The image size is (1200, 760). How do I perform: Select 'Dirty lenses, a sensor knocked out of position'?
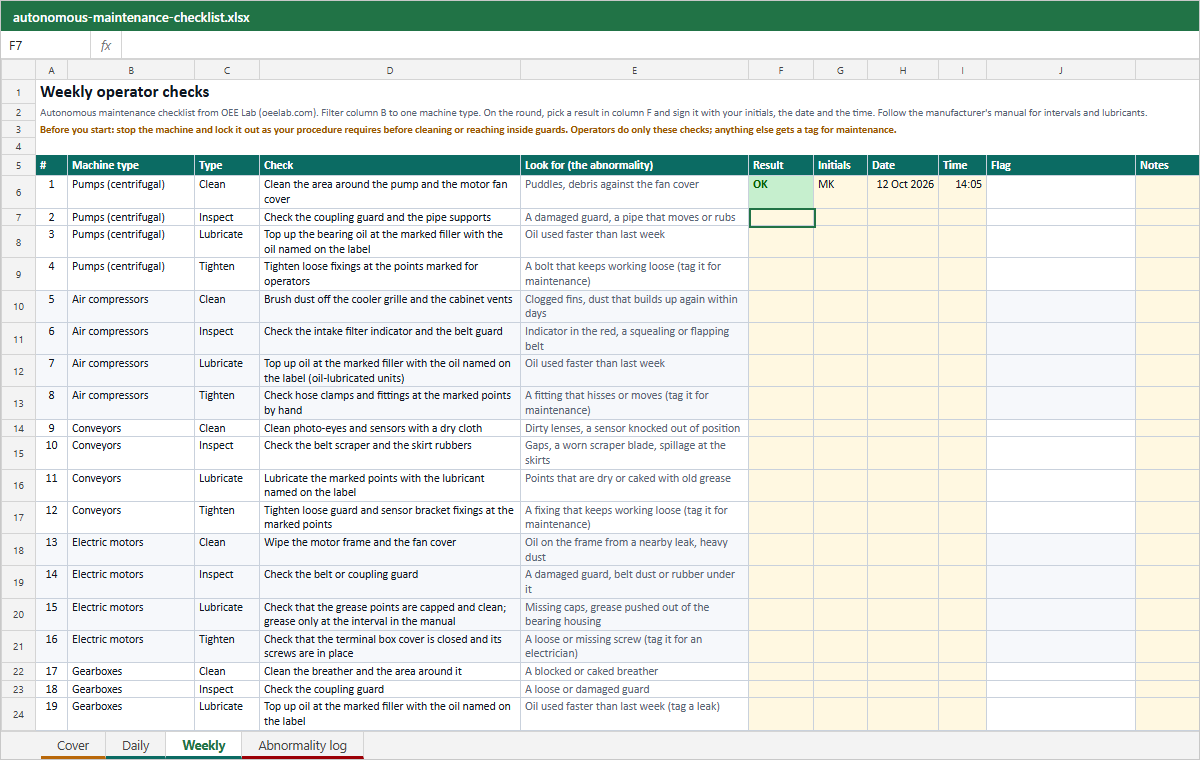(635, 428)
